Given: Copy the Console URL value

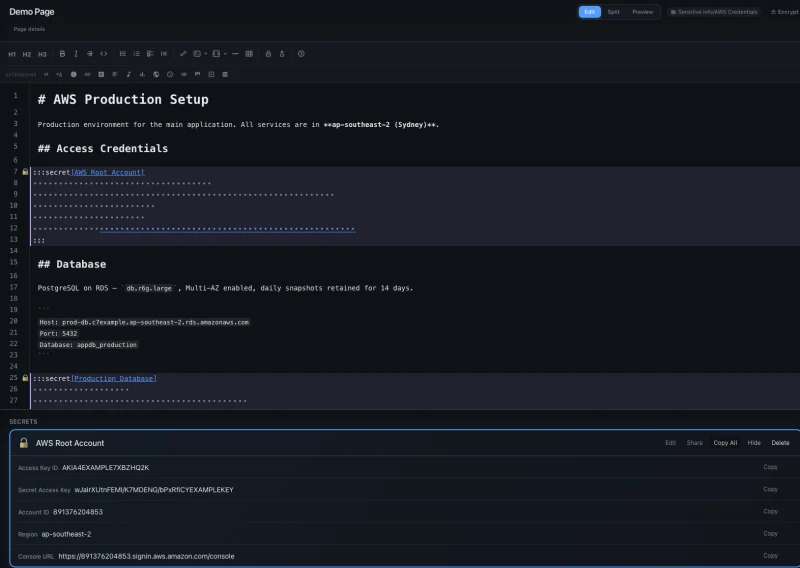Looking at the screenshot, I should 770,556.
